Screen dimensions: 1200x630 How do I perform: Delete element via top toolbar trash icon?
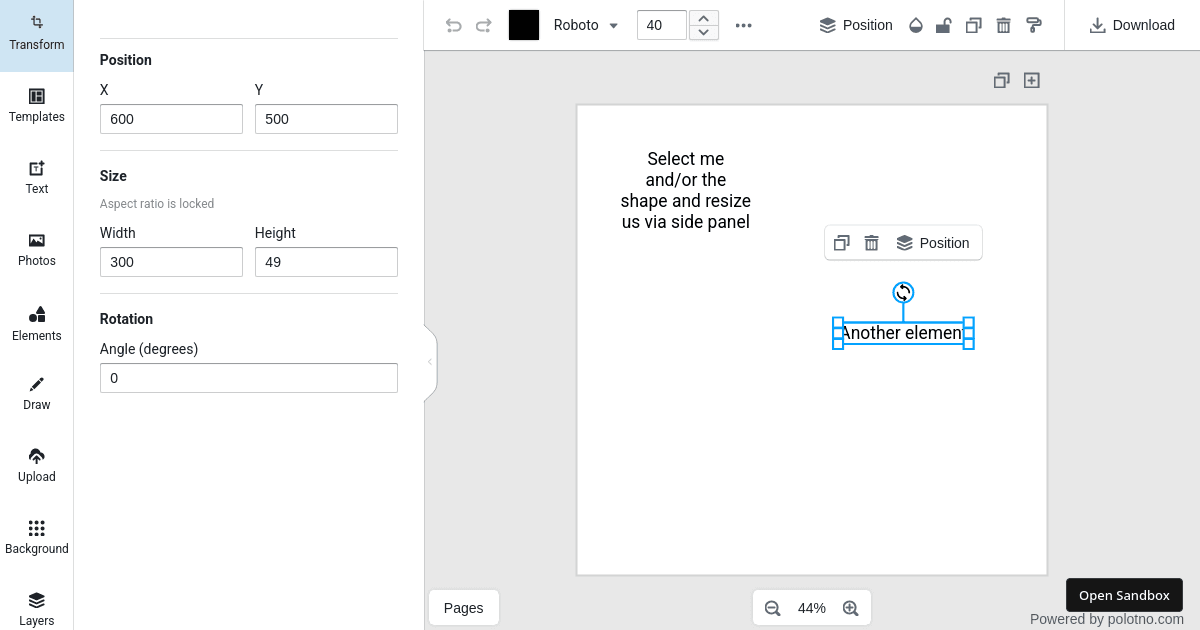[x=1003, y=25]
